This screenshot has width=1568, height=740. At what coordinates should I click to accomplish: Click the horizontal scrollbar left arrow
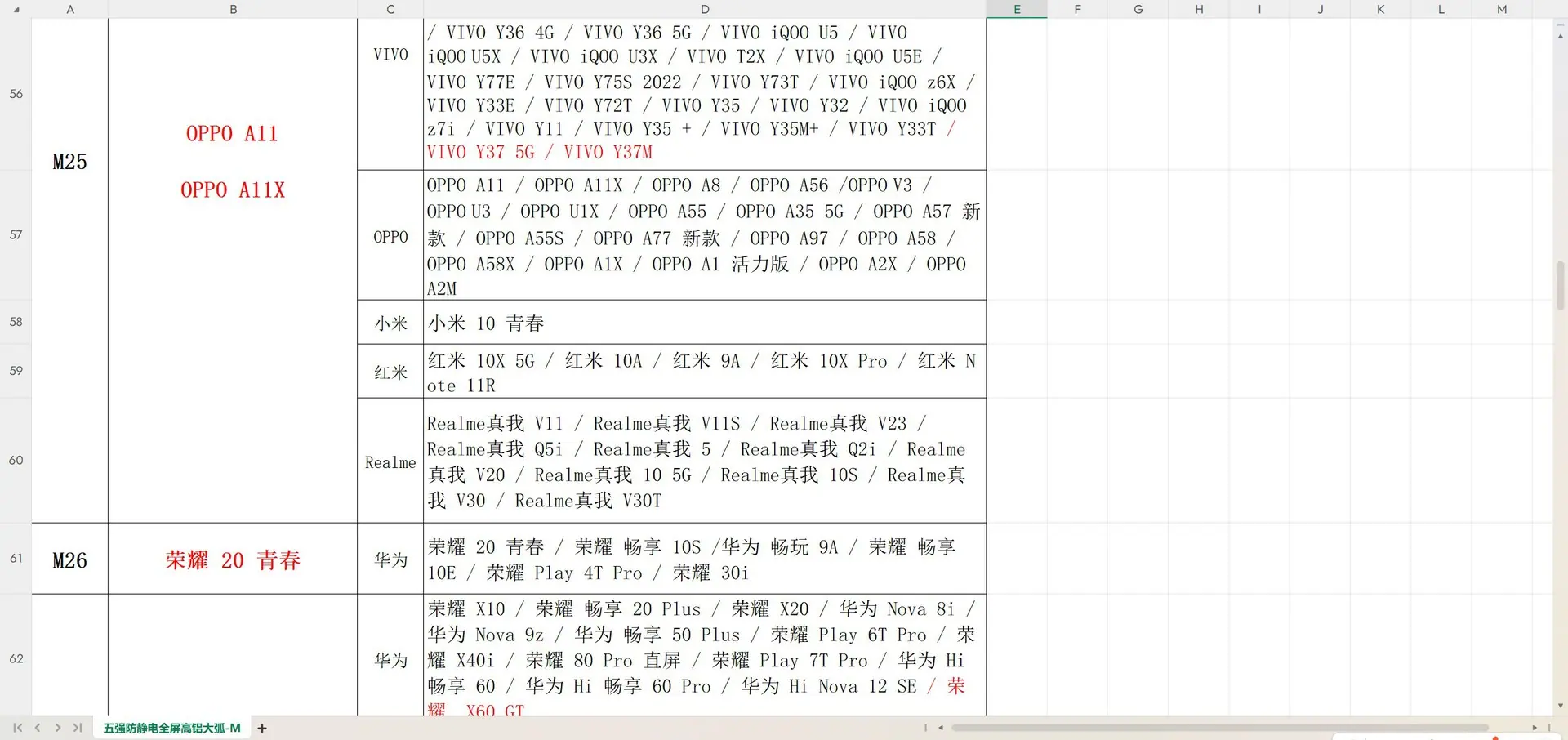tap(941, 728)
